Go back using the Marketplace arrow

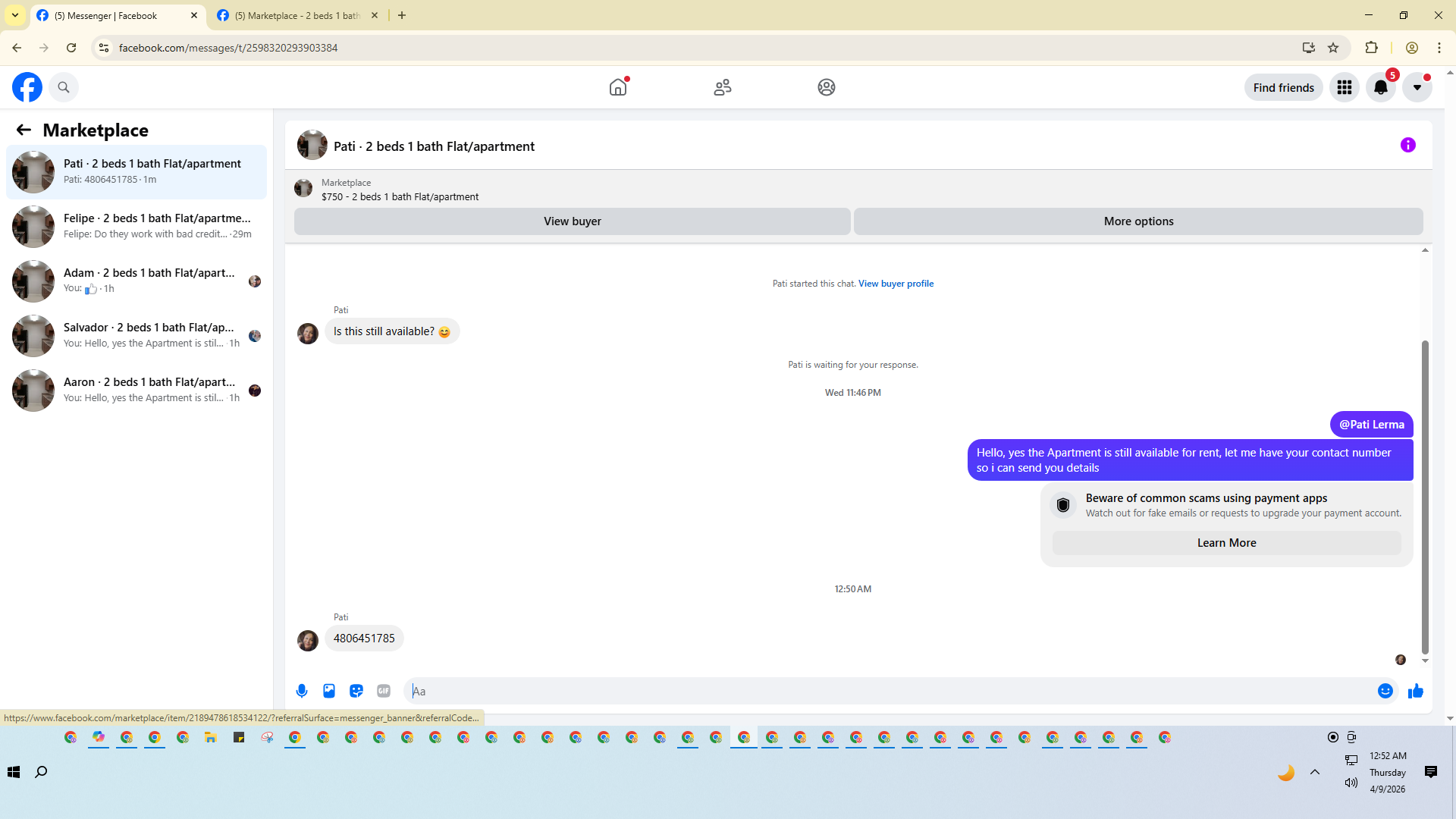[x=24, y=130]
